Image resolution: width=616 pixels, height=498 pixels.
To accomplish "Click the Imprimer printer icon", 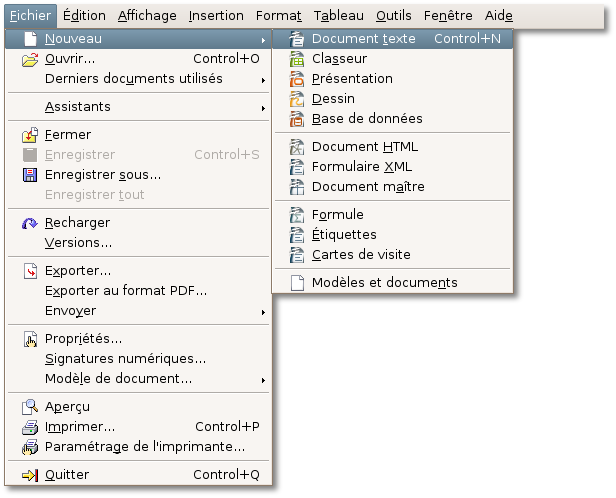I will click(x=30, y=427).
